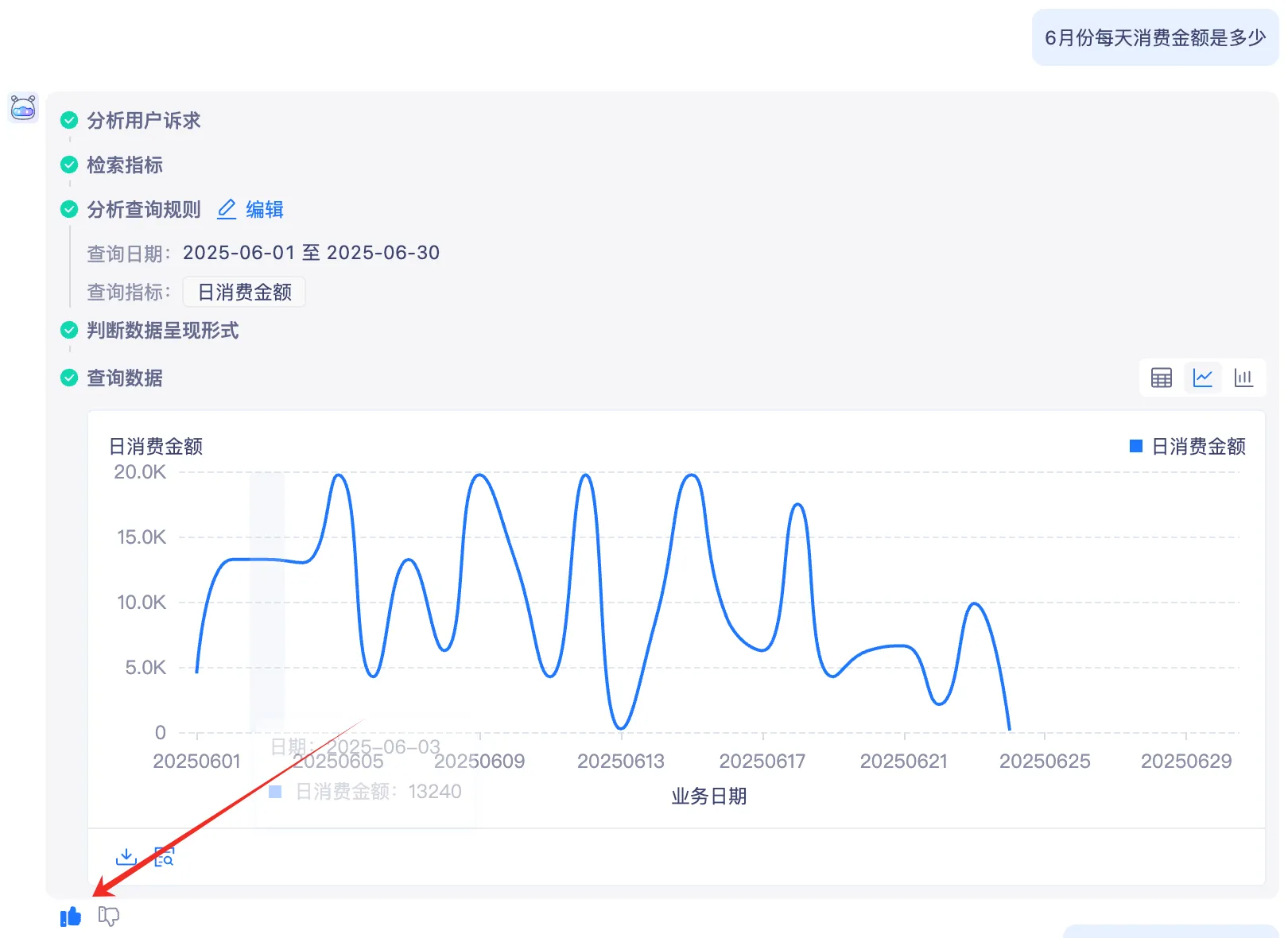The width and height of the screenshot is (1288, 938).
Task: Open the query details search icon
Action: 164,856
